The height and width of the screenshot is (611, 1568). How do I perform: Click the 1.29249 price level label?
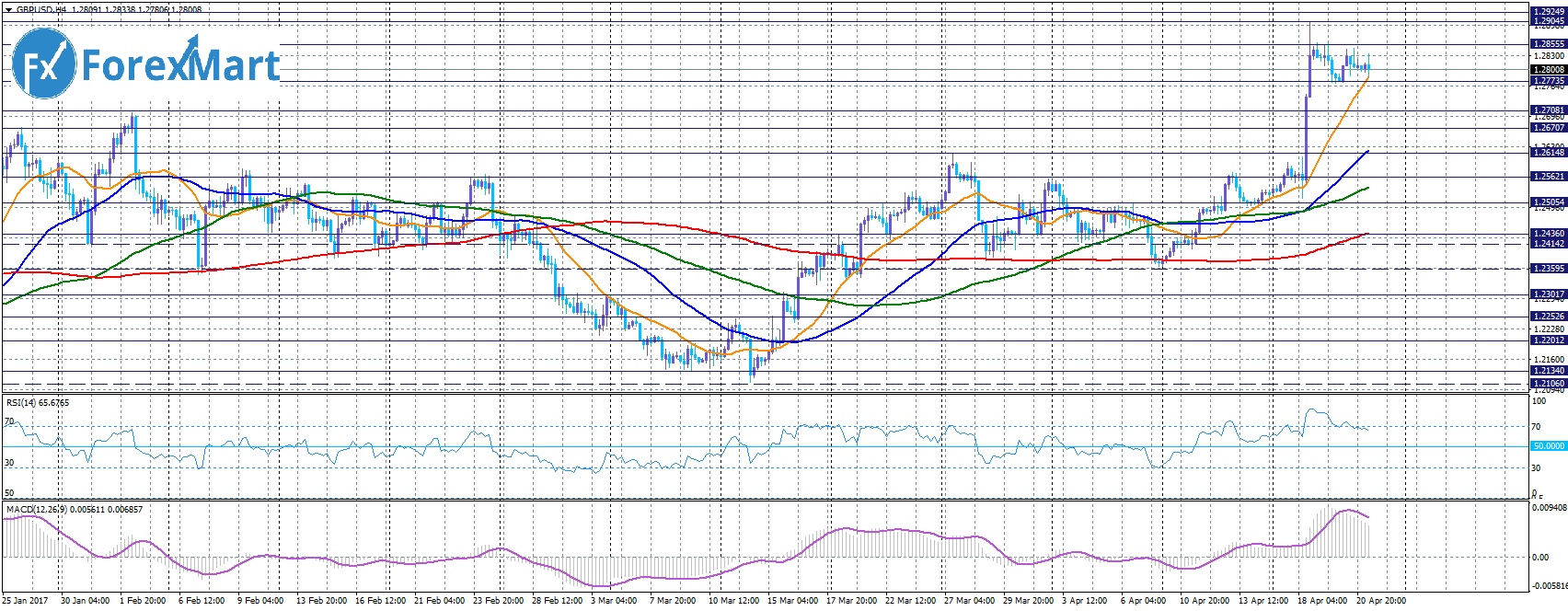pyautogui.click(x=1548, y=12)
